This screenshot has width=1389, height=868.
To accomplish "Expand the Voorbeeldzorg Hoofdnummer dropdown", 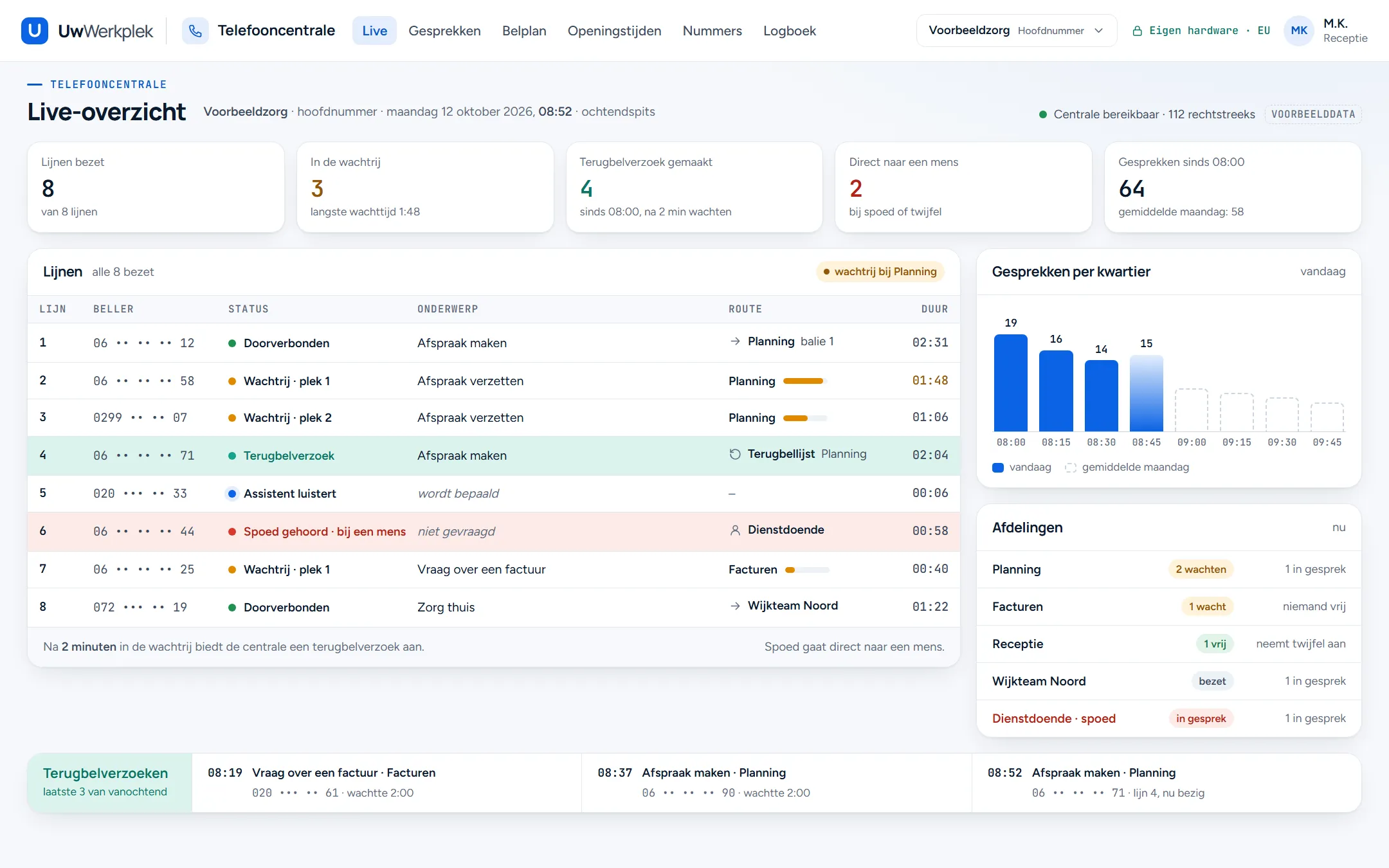I will click(1016, 31).
